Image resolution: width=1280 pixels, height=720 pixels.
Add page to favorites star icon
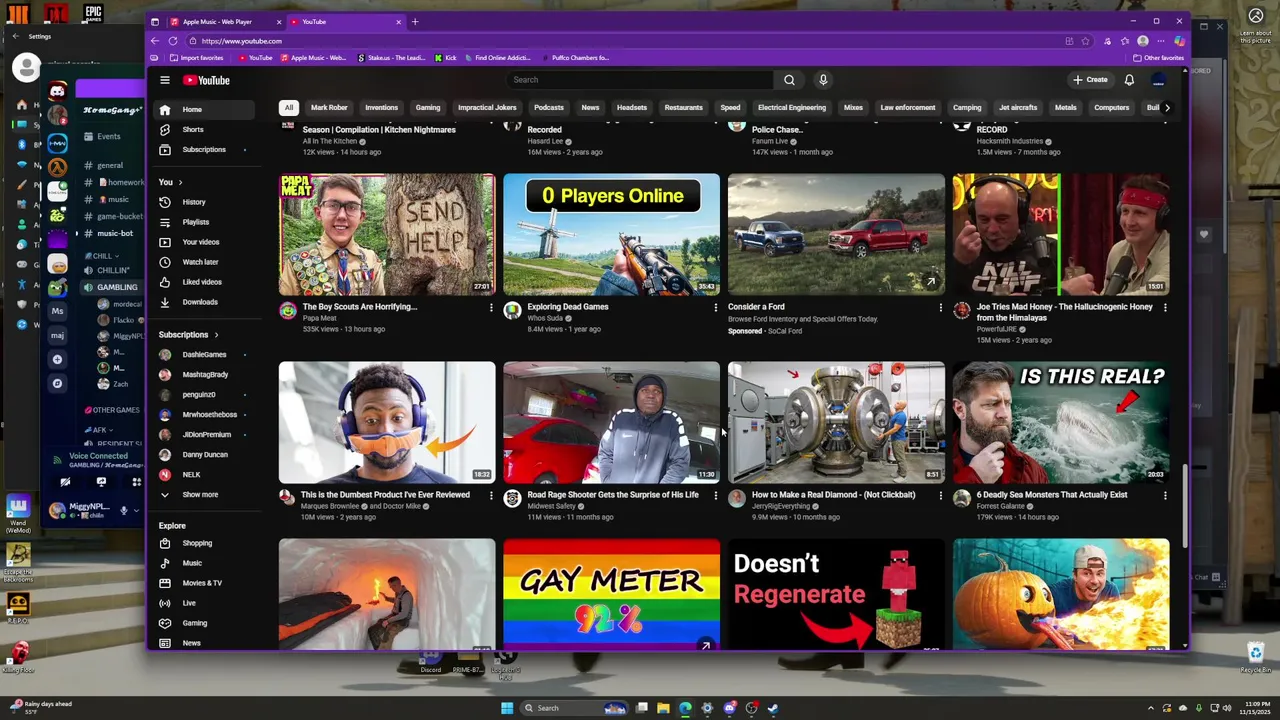click(x=1085, y=41)
